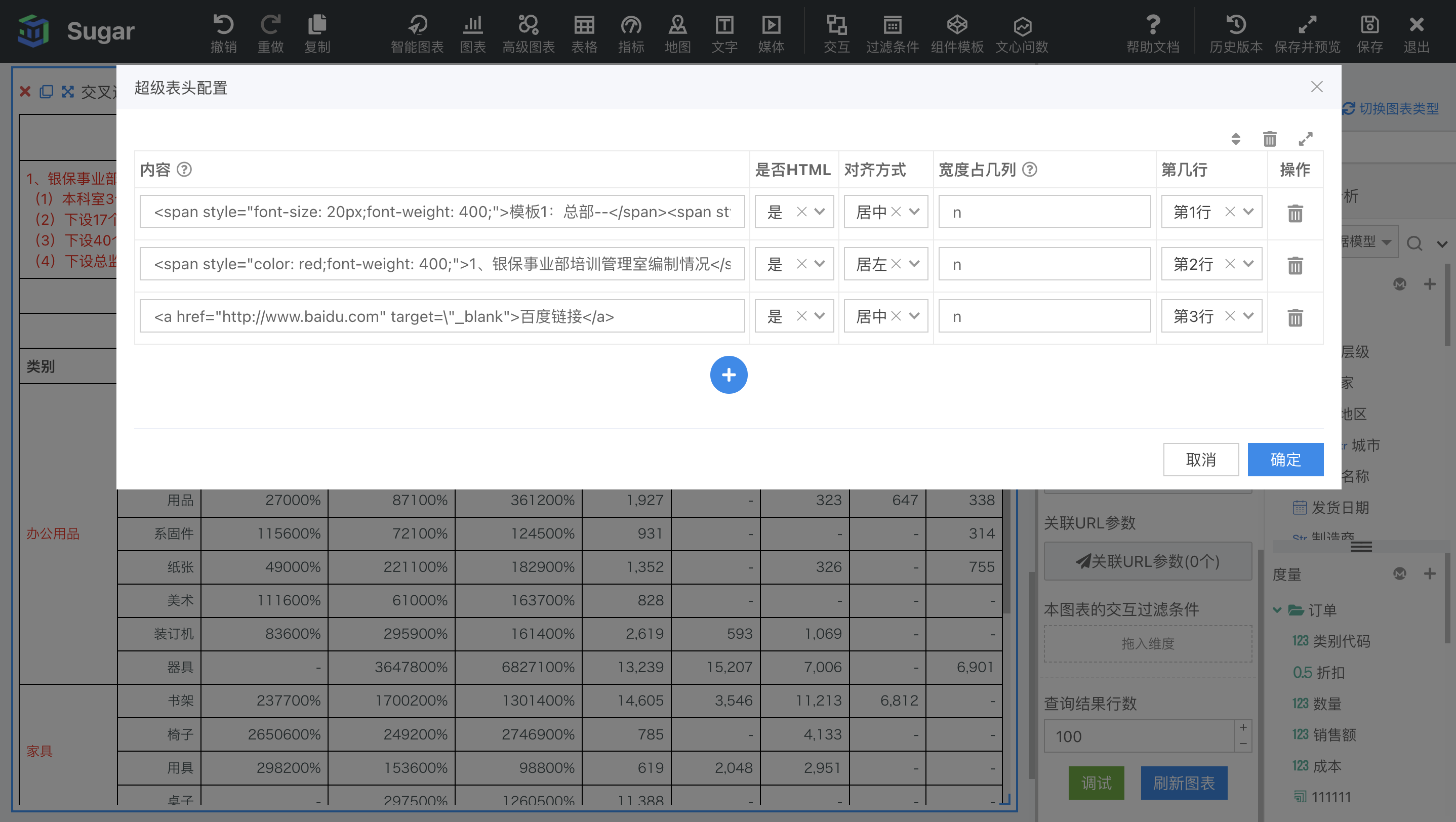The width and height of the screenshot is (1456, 822).
Task: Click the Sugar logo
Action: pos(76,31)
